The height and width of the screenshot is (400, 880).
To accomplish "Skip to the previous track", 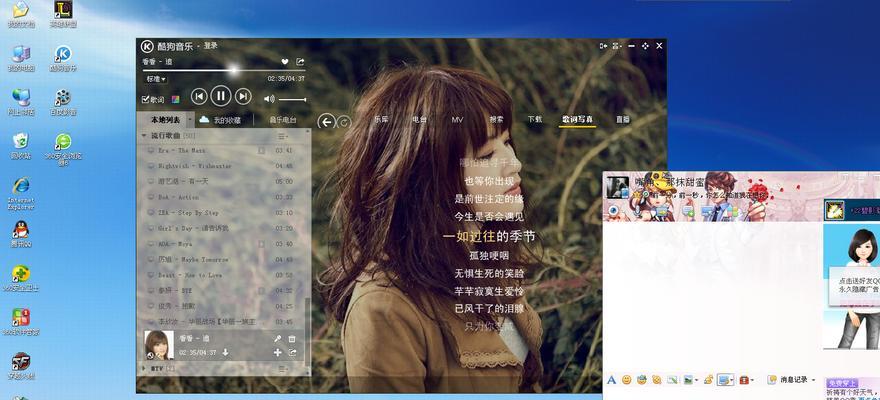I will 199,96.
